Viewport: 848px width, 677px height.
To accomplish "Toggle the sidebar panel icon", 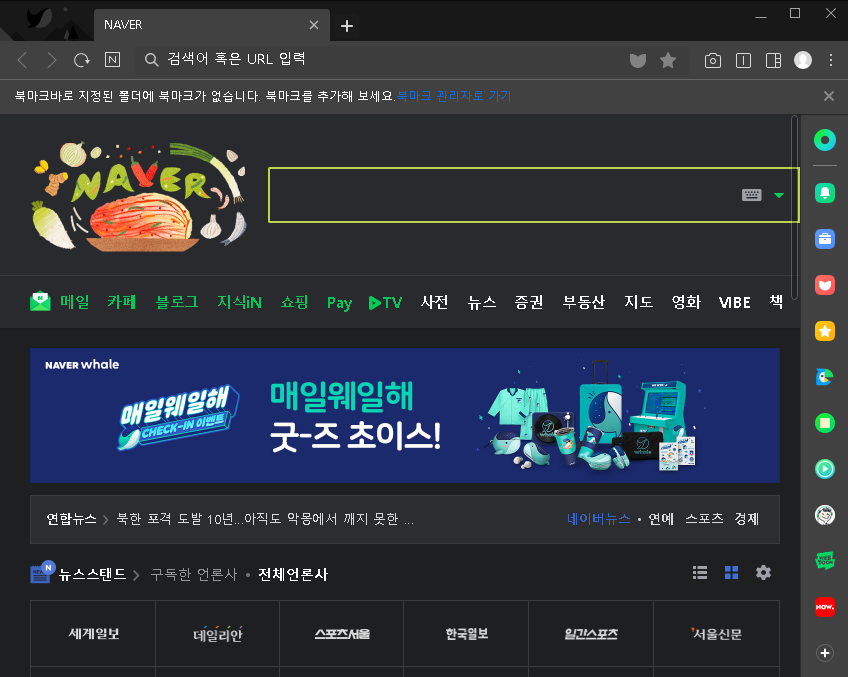I will (x=773, y=61).
